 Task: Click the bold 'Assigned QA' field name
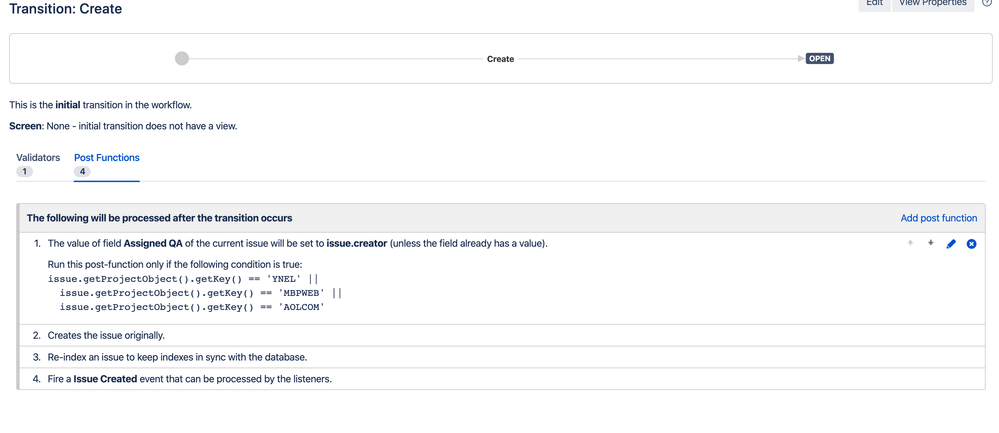click(x=153, y=243)
